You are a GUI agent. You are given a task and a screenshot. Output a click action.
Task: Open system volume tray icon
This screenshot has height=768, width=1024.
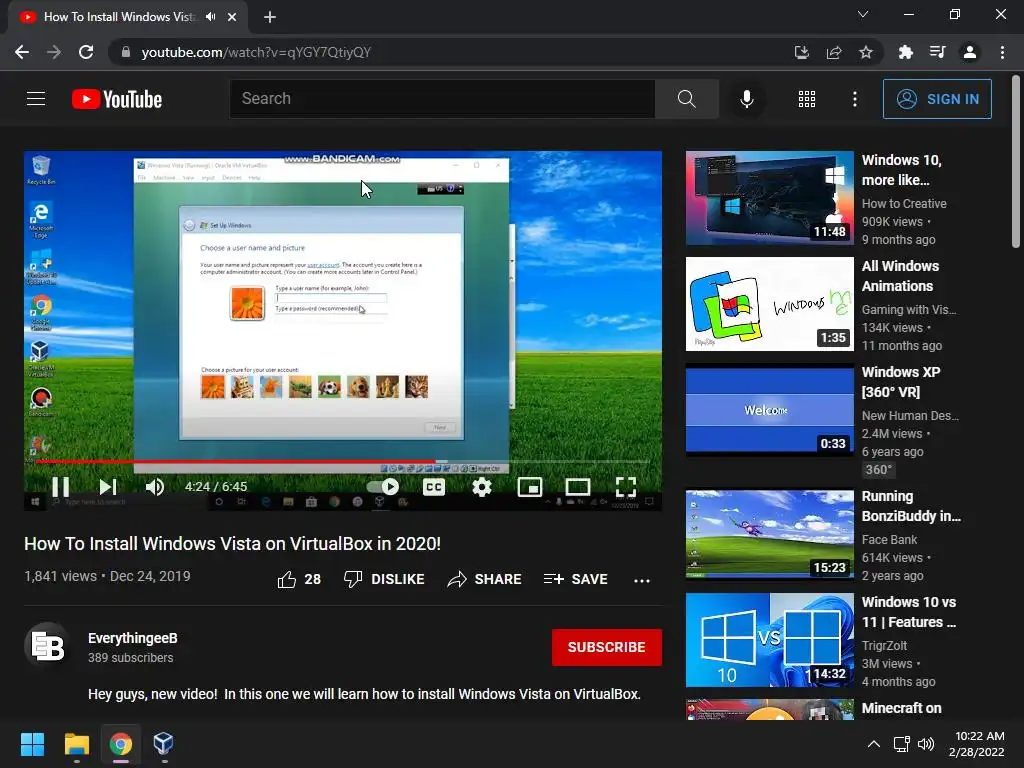[925, 744]
